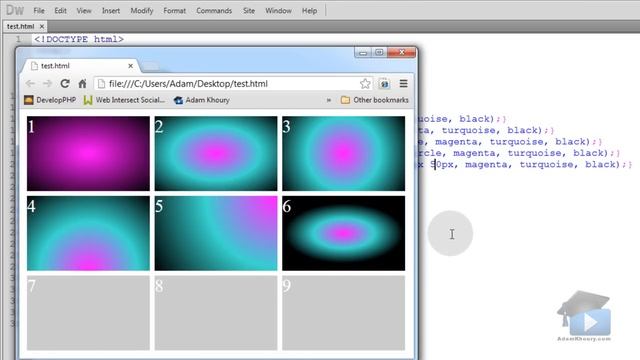
Task: Close the test.html Dreamweaver document tab
Action: click(x=42, y=26)
